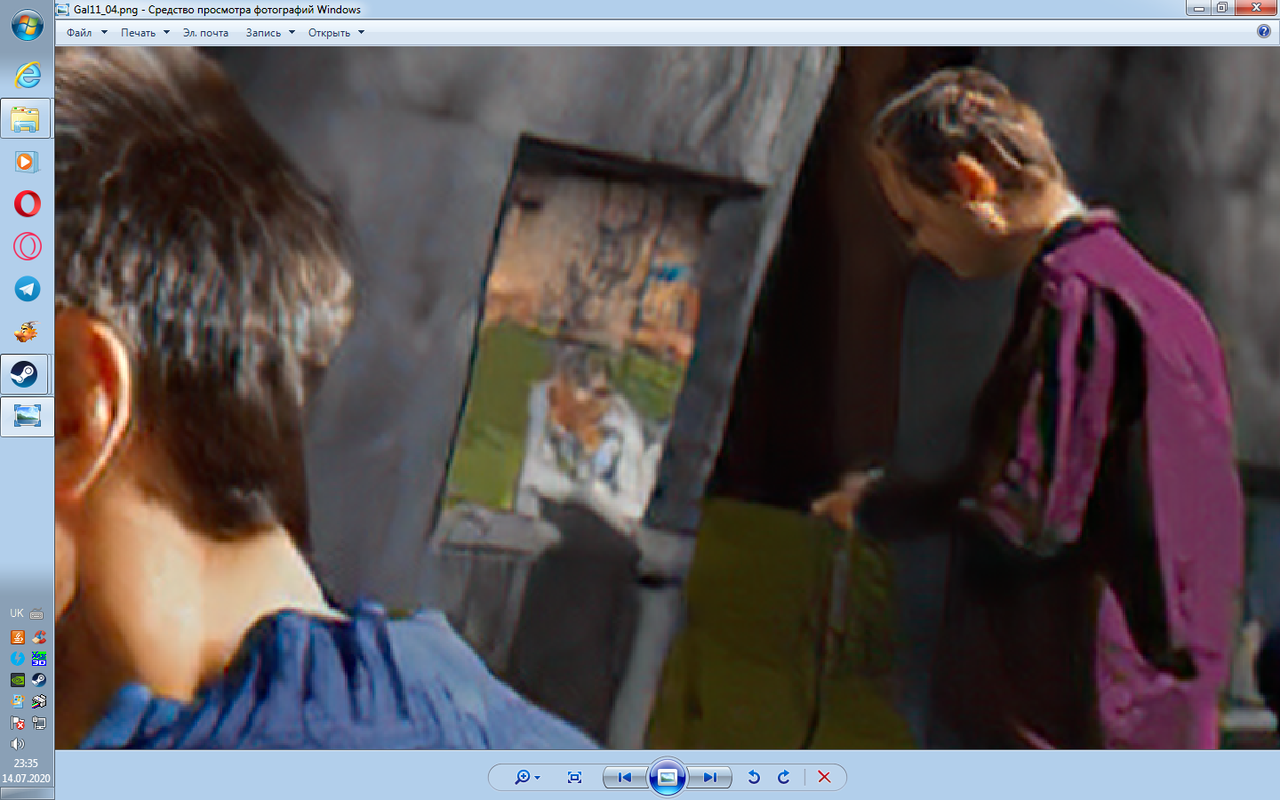The height and width of the screenshot is (800, 1280).
Task: Go to the previous photo
Action: click(625, 777)
